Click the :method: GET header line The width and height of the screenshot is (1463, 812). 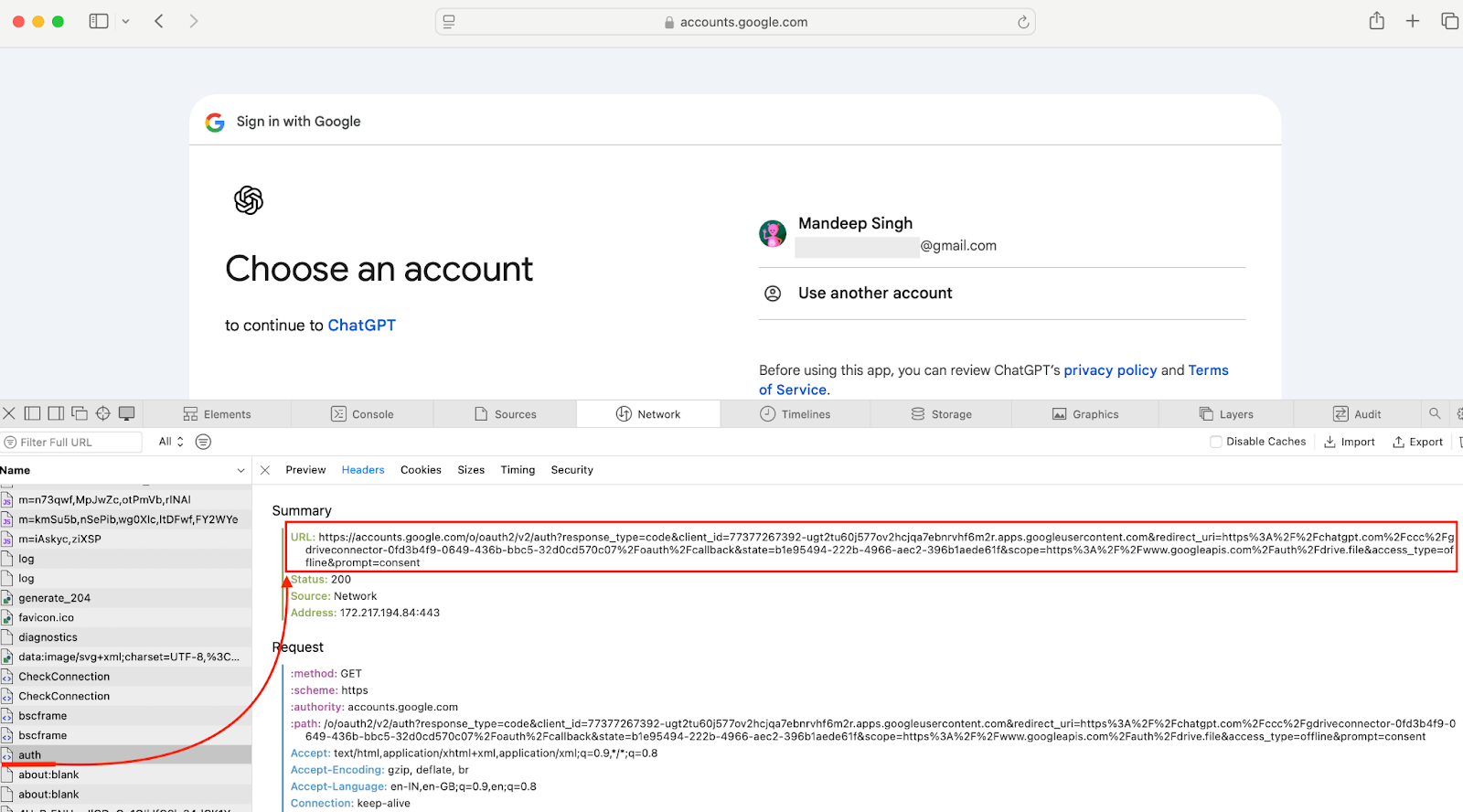[326, 674]
